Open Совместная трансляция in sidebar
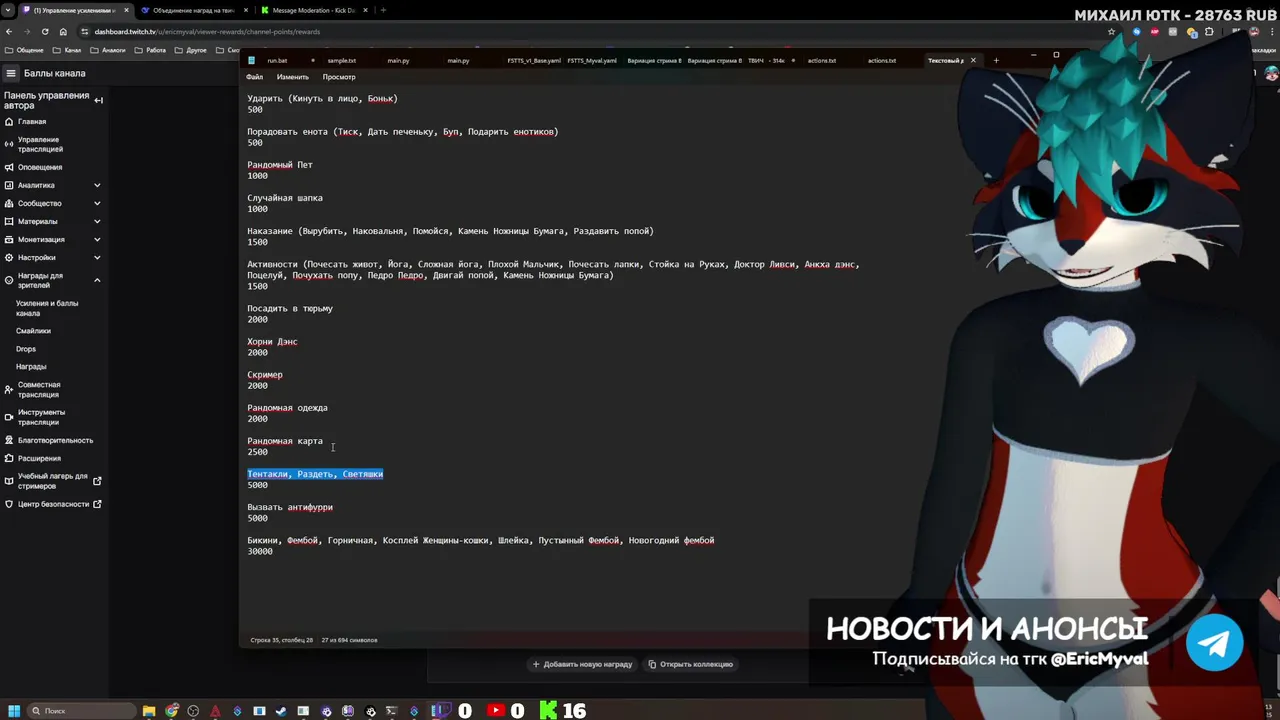This screenshot has width=1280, height=720. coord(39,390)
